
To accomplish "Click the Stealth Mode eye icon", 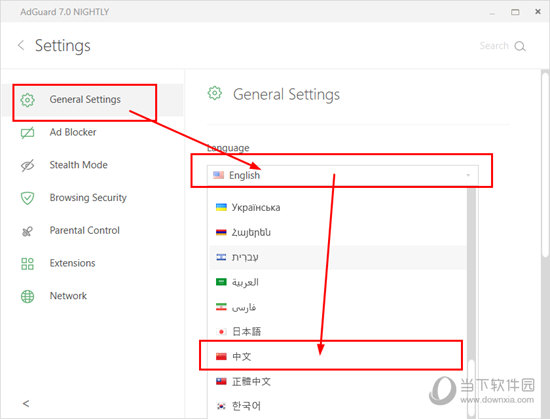I will (x=27, y=165).
